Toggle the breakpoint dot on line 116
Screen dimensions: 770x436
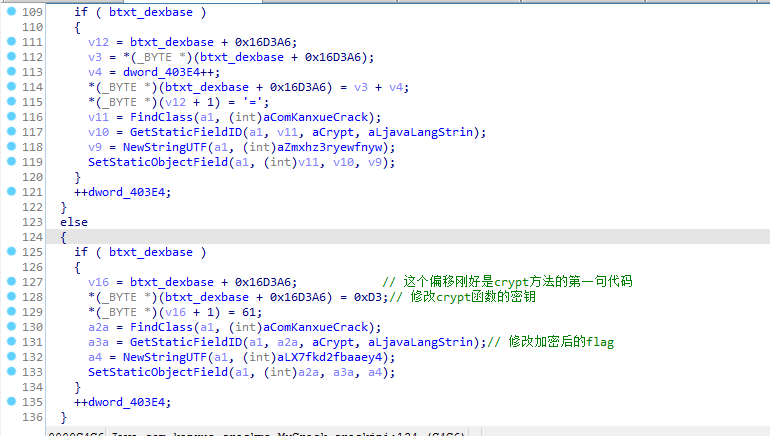coord(11,116)
